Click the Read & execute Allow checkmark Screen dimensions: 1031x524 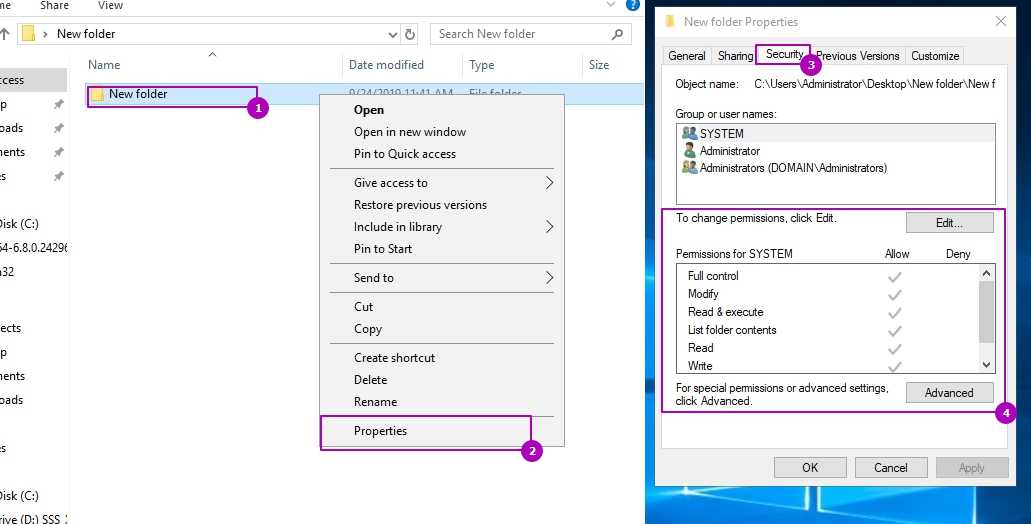click(895, 312)
